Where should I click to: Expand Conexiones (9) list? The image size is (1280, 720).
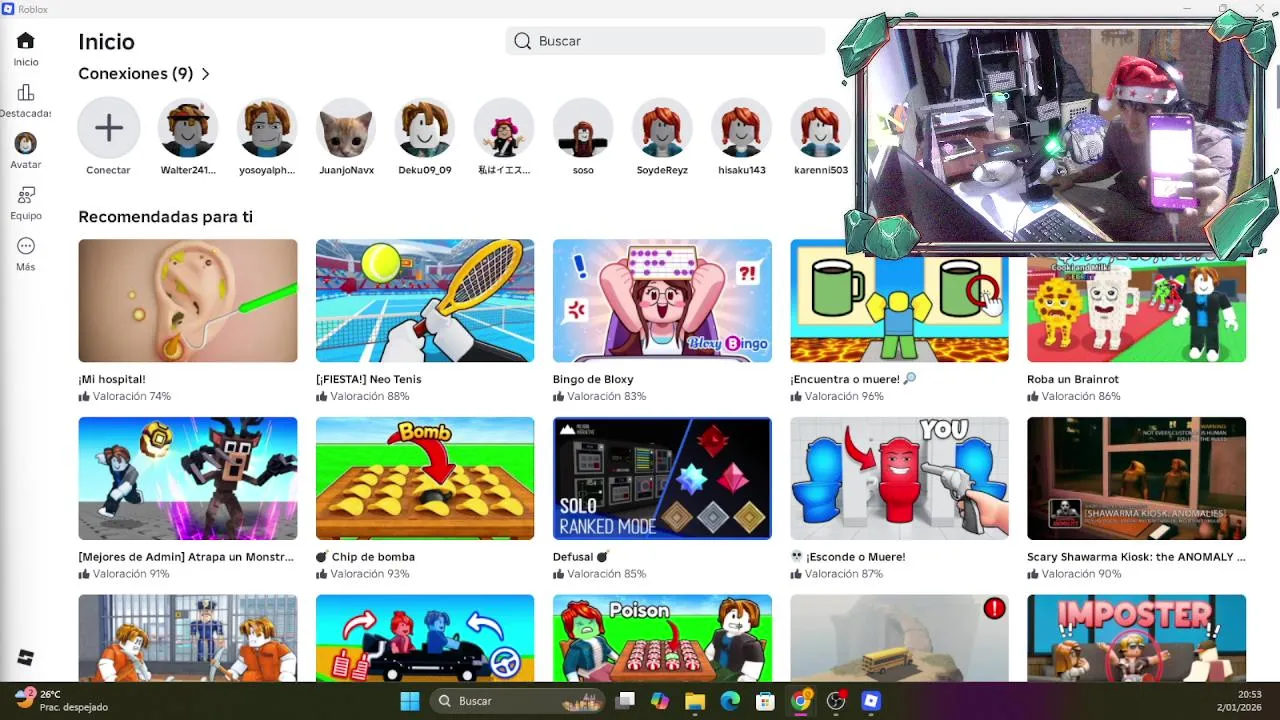tap(144, 74)
